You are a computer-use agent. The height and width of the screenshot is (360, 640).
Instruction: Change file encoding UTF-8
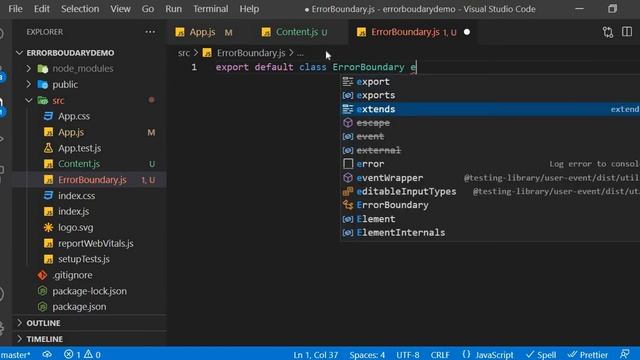[x=407, y=355]
